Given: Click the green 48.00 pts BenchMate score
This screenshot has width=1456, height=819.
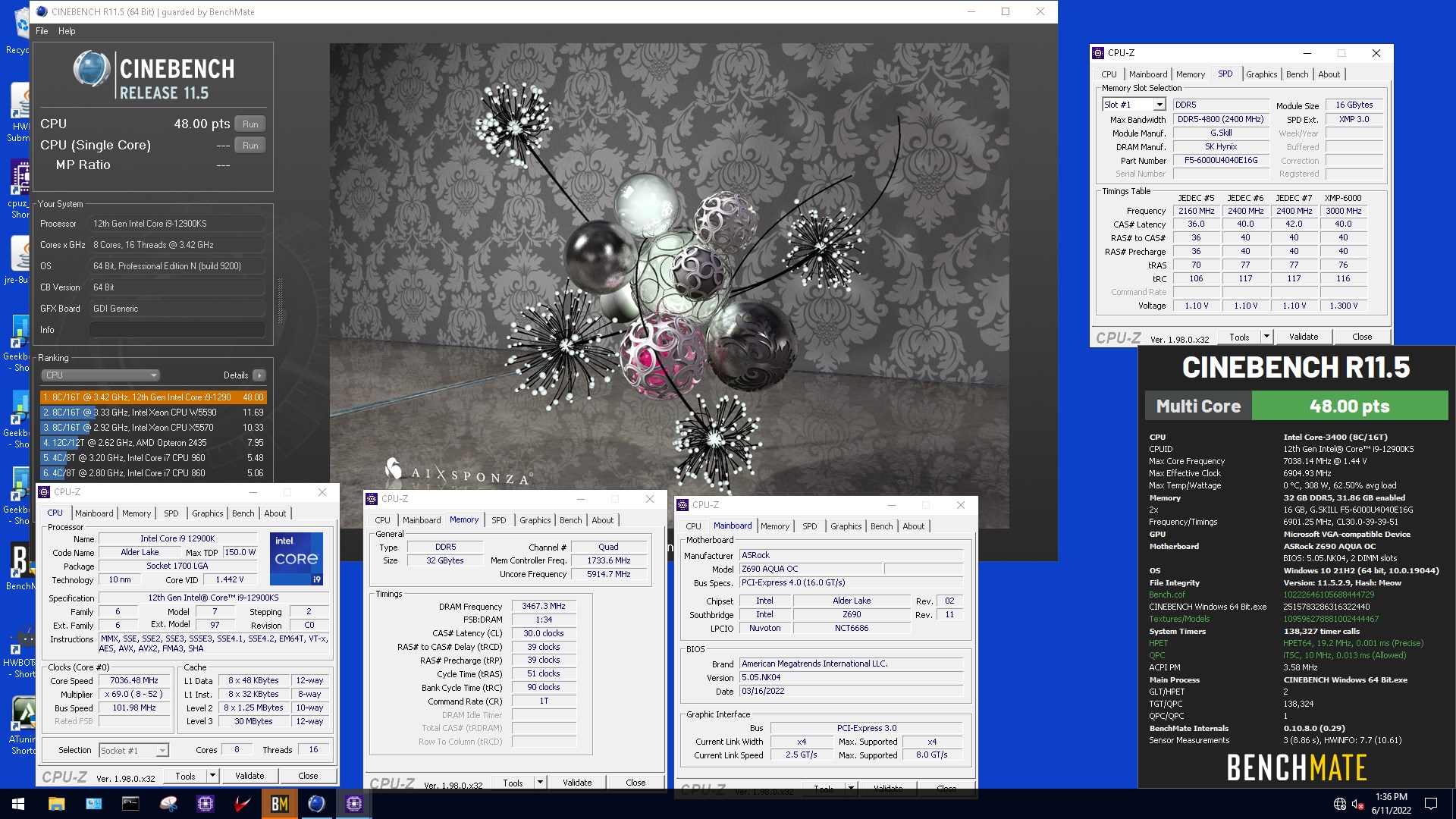Looking at the screenshot, I should pos(1349,406).
